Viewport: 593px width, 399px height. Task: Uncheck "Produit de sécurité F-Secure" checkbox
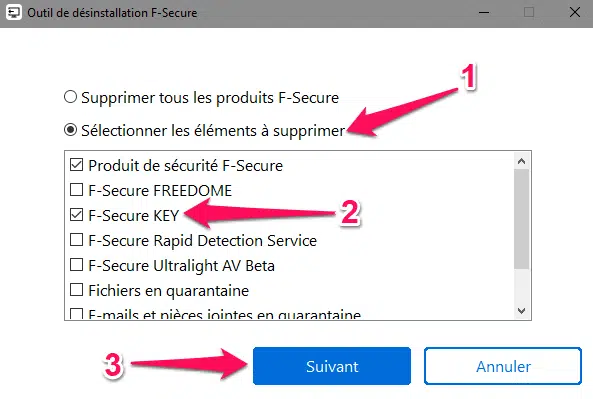[76, 165]
